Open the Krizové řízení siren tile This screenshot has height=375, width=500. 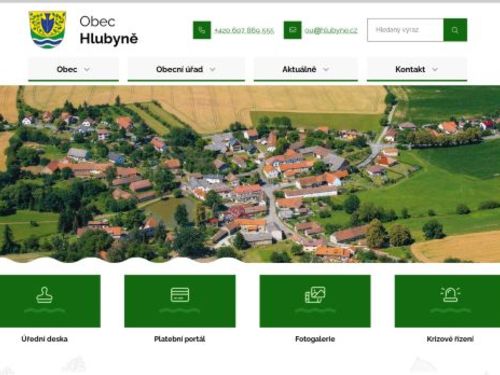447,301
